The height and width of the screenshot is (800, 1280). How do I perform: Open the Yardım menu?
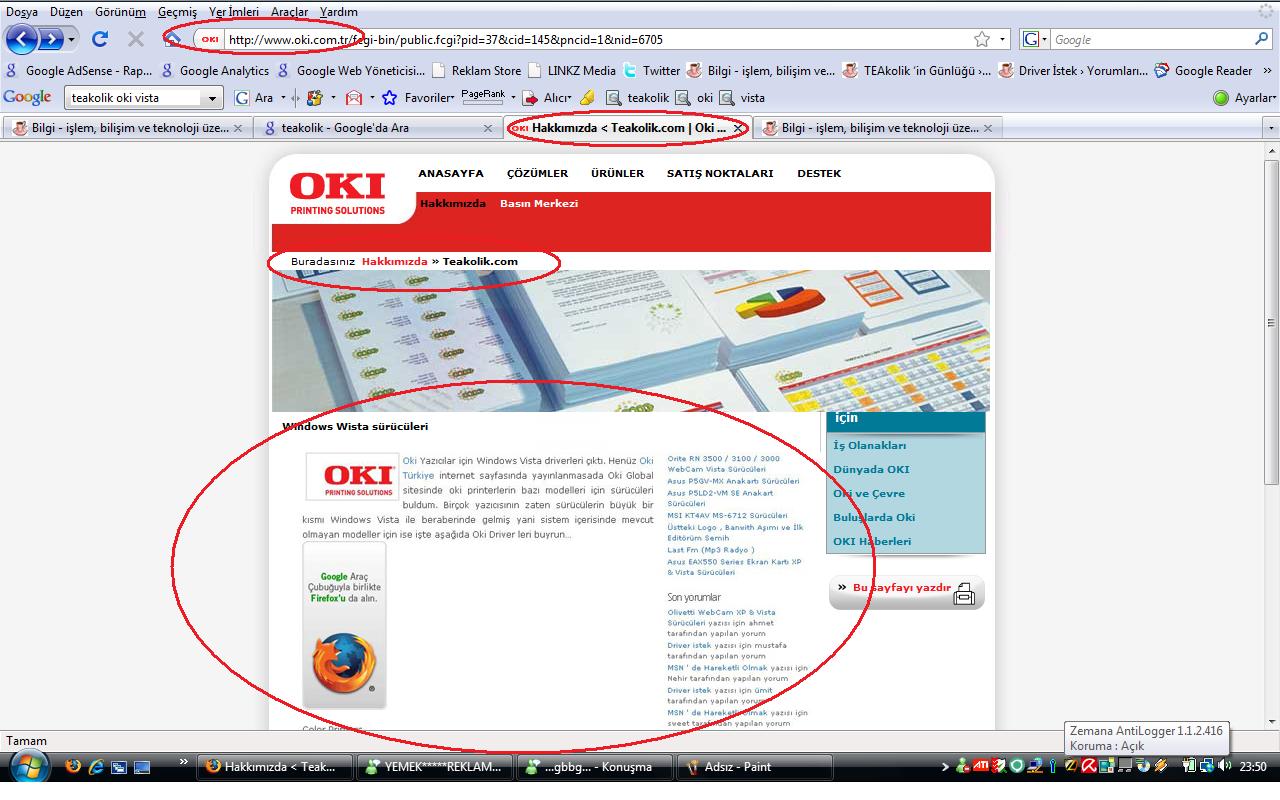[339, 12]
